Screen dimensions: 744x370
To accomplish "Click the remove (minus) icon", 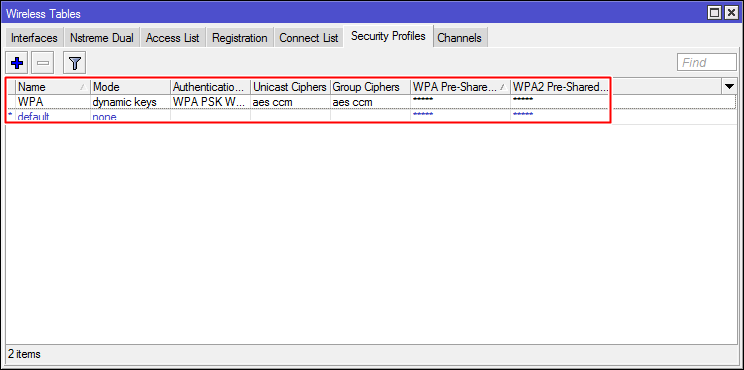I will click(43, 62).
